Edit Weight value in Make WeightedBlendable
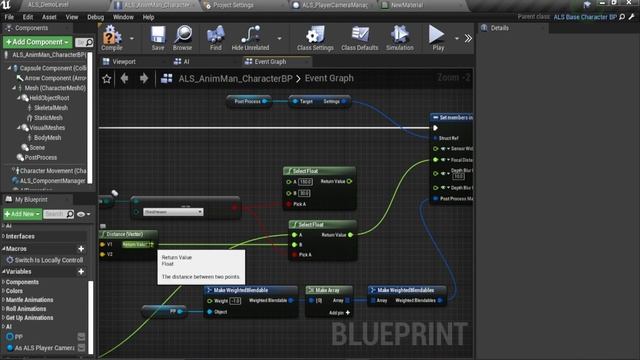Viewport: 640px width, 360px height. 236,301
